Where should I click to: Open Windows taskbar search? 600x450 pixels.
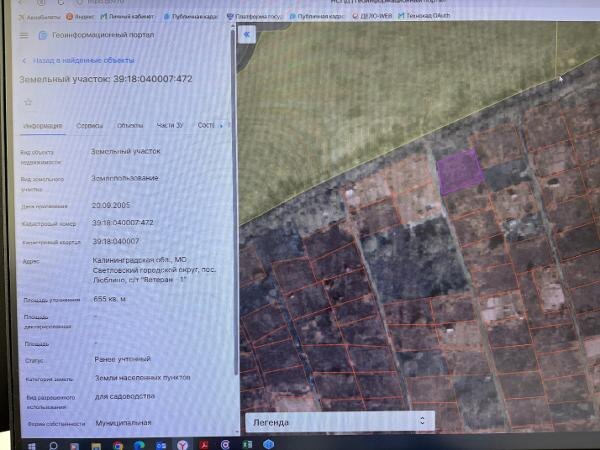[54, 445]
